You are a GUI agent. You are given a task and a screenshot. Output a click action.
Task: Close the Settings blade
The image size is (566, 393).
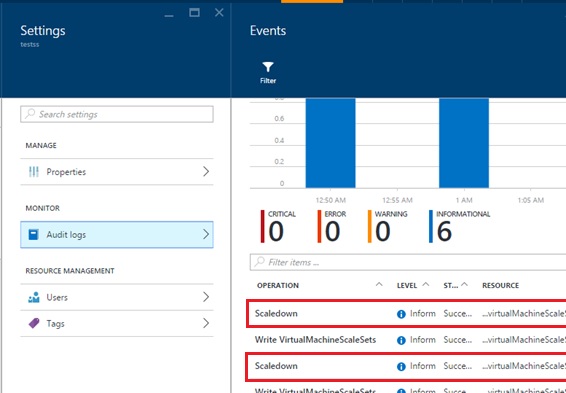[219, 13]
